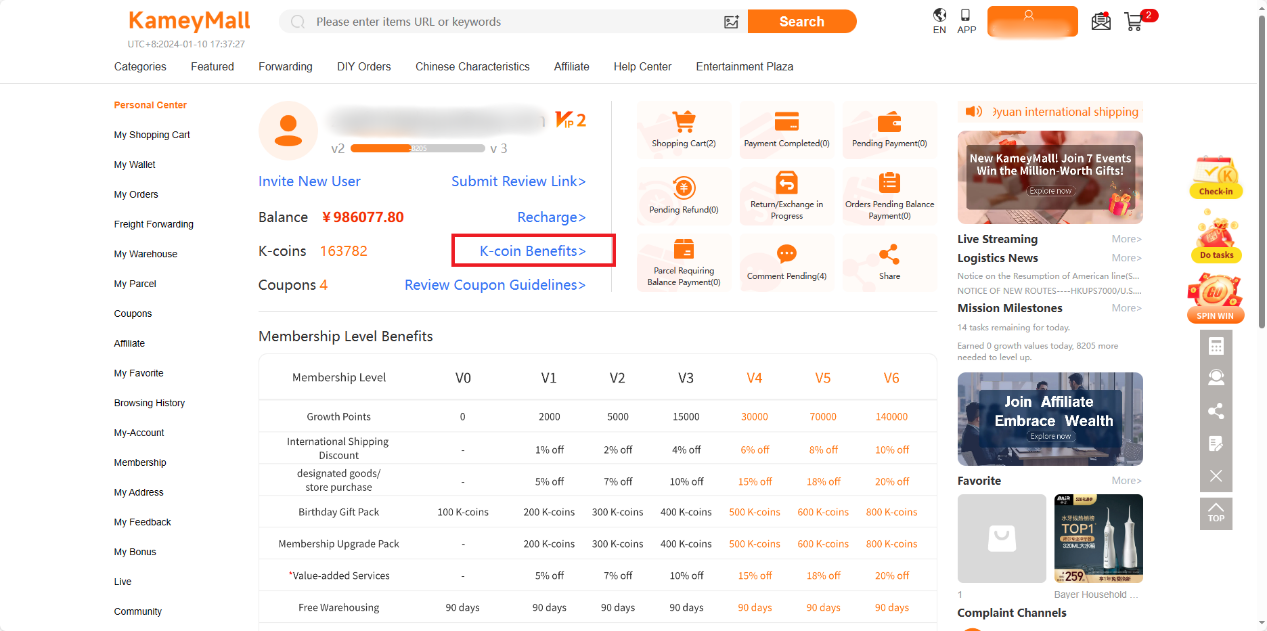The width and height of the screenshot is (1267, 631).
Task: Open Browsing History in the sidebar
Action: [149, 403]
